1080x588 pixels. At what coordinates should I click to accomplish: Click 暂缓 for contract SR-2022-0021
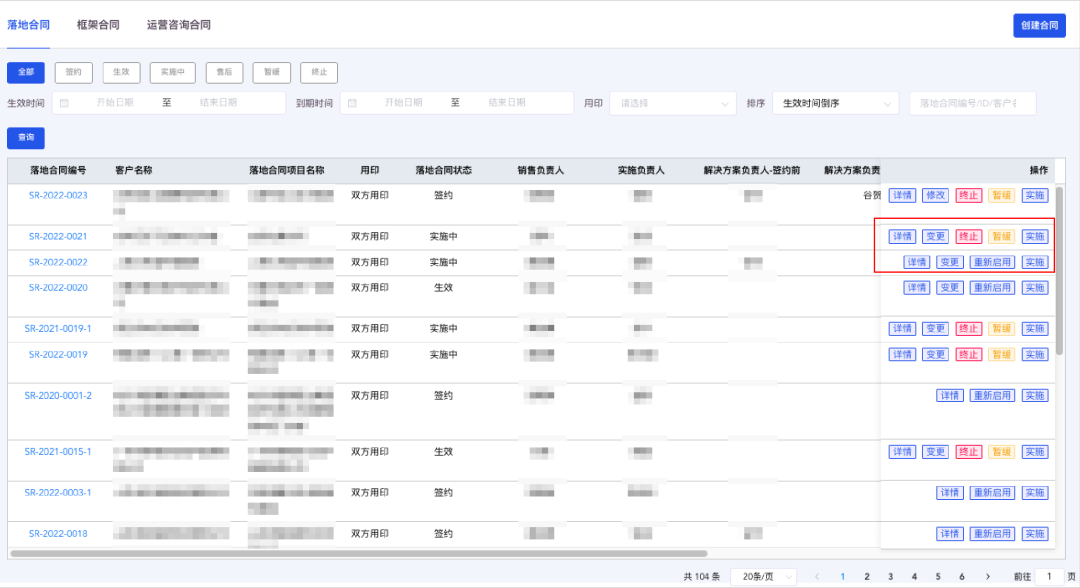pyautogui.click(x=1001, y=237)
